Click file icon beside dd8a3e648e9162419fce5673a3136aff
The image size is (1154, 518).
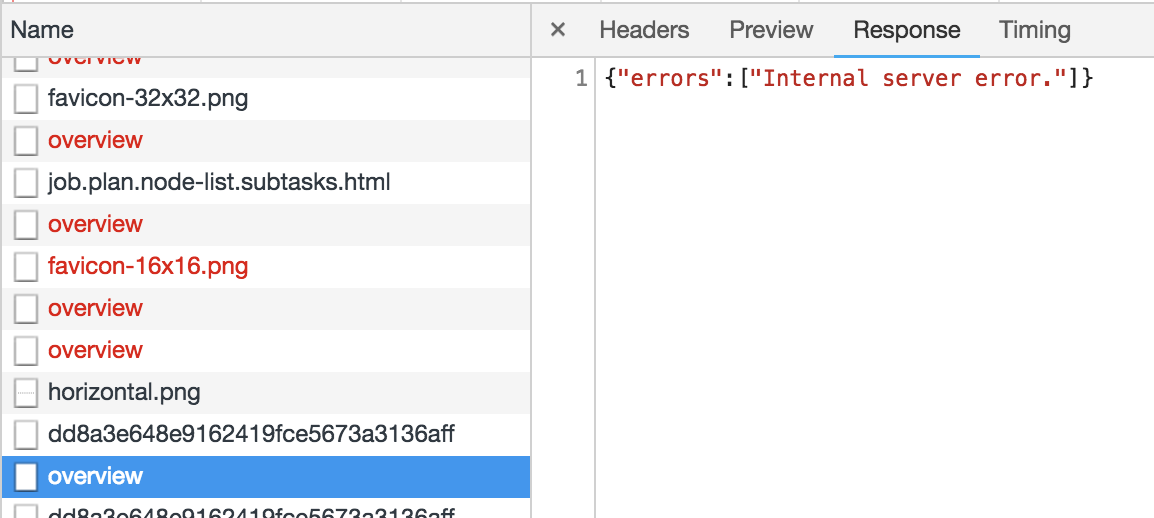click(x=26, y=435)
